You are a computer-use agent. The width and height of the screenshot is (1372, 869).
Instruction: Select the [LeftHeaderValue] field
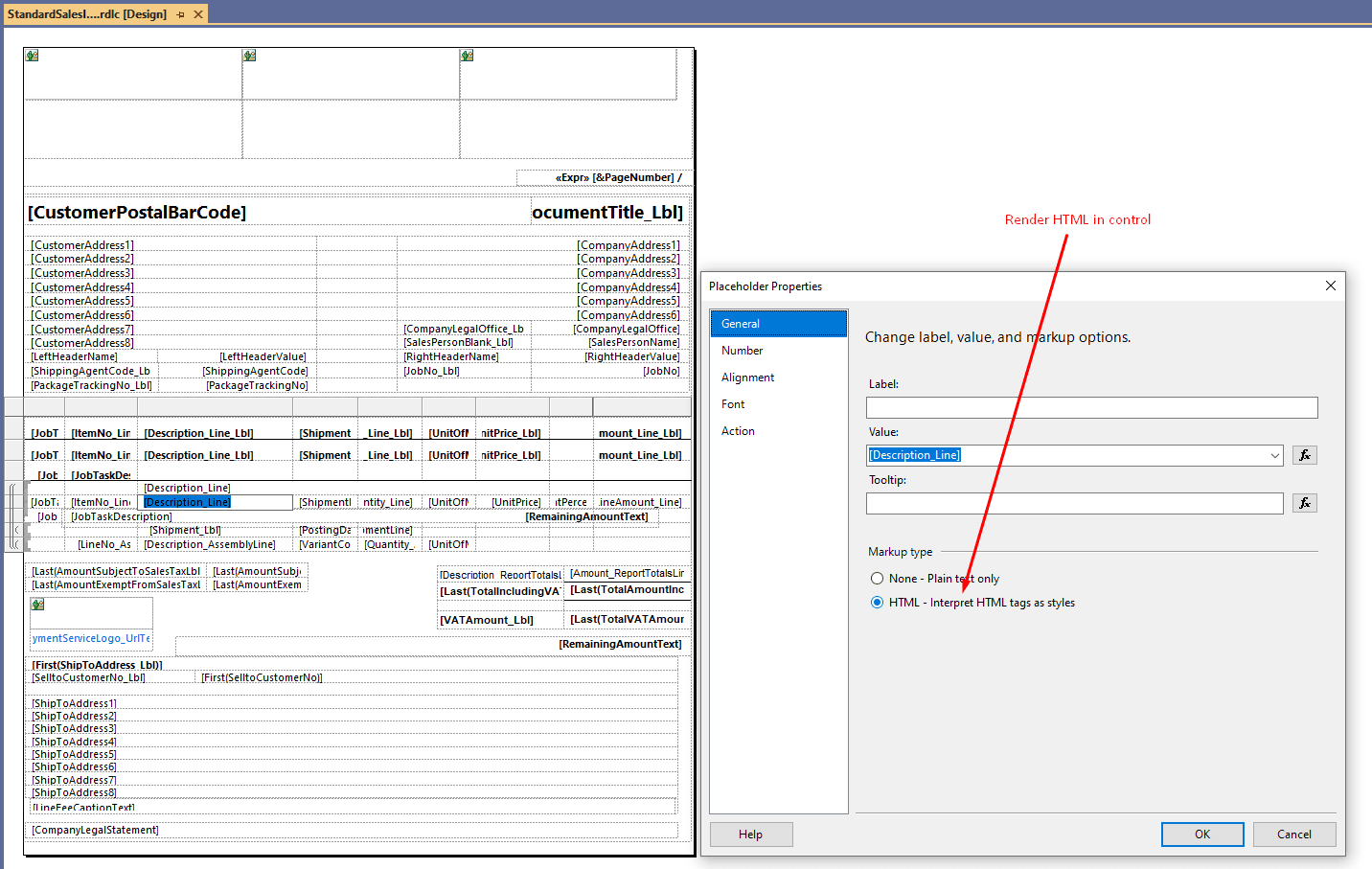[x=263, y=356]
